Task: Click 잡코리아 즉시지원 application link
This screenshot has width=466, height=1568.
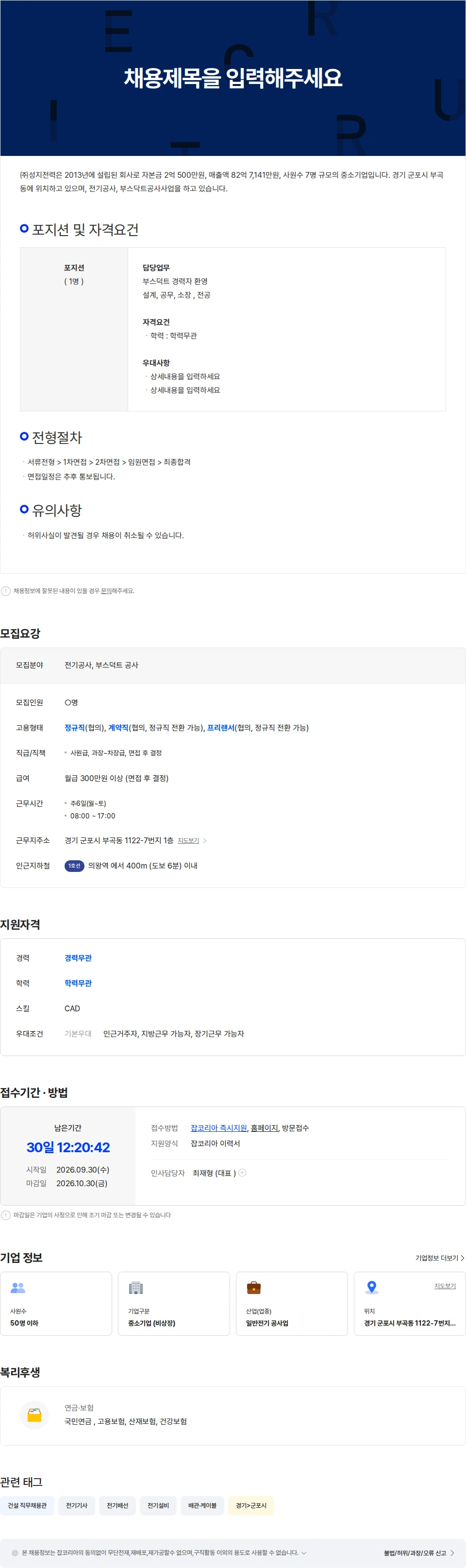Action: [218, 1128]
